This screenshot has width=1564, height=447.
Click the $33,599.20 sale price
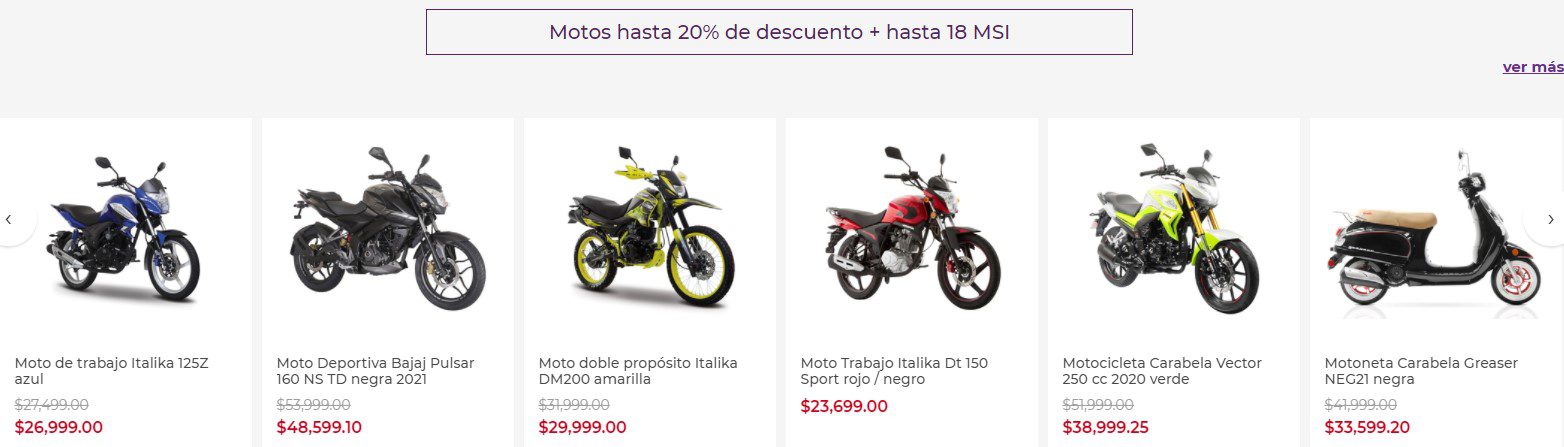1369,427
